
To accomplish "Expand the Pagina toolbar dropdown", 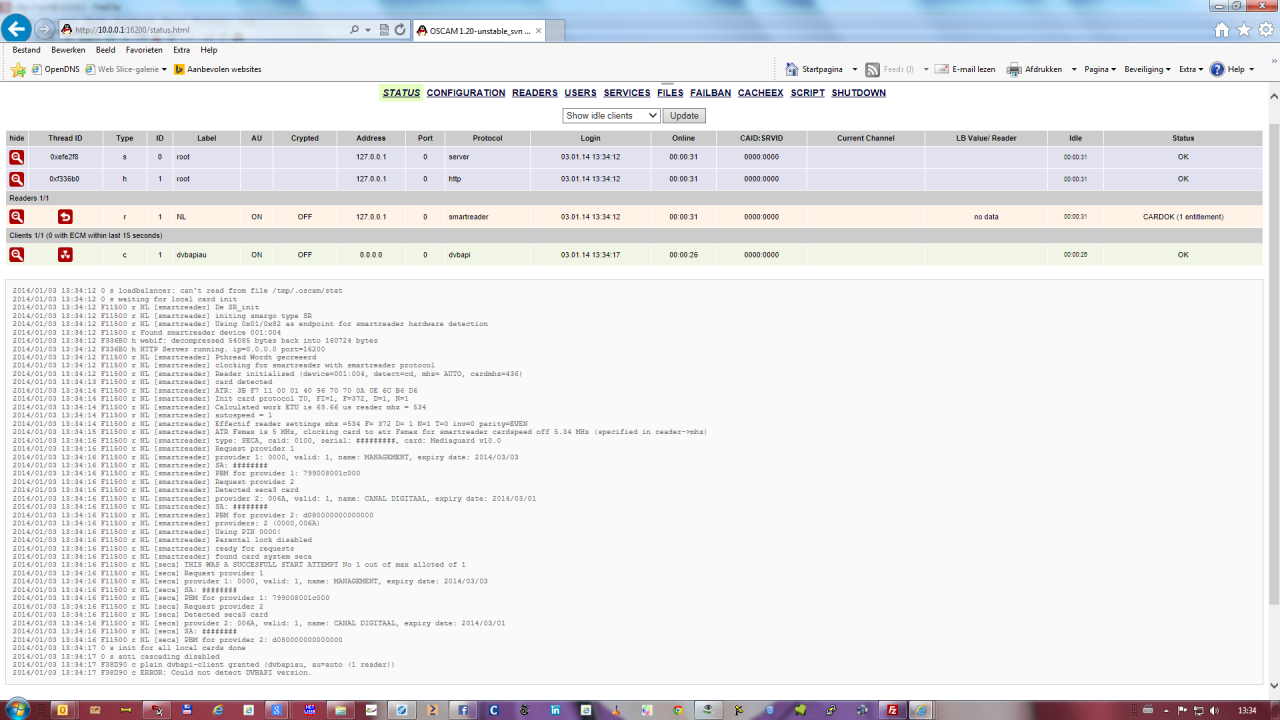I will coord(1101,70).
